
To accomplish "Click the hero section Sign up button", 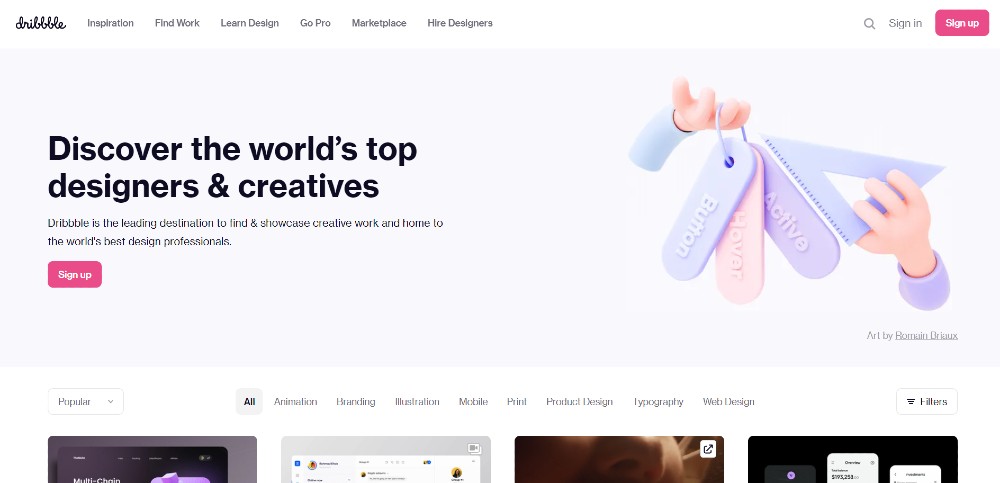I will pos(75,274).
